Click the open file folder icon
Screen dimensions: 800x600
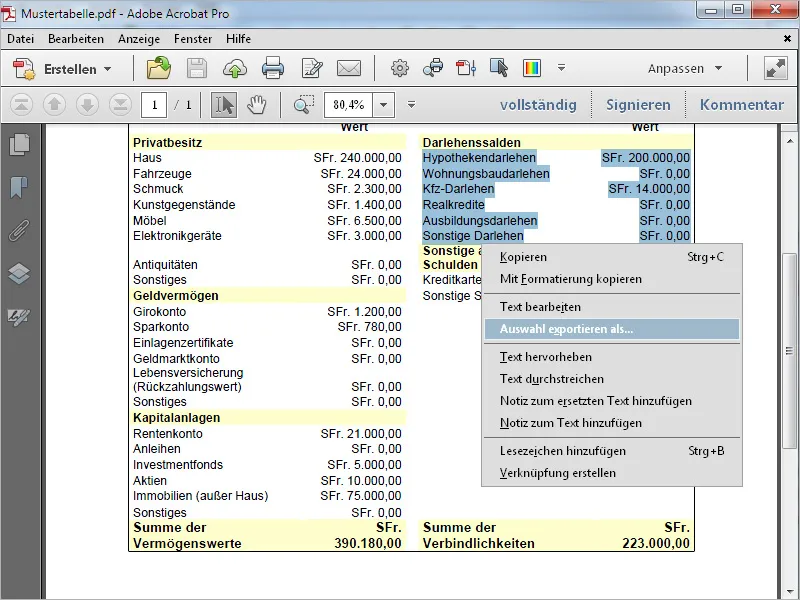coord(159,68)
